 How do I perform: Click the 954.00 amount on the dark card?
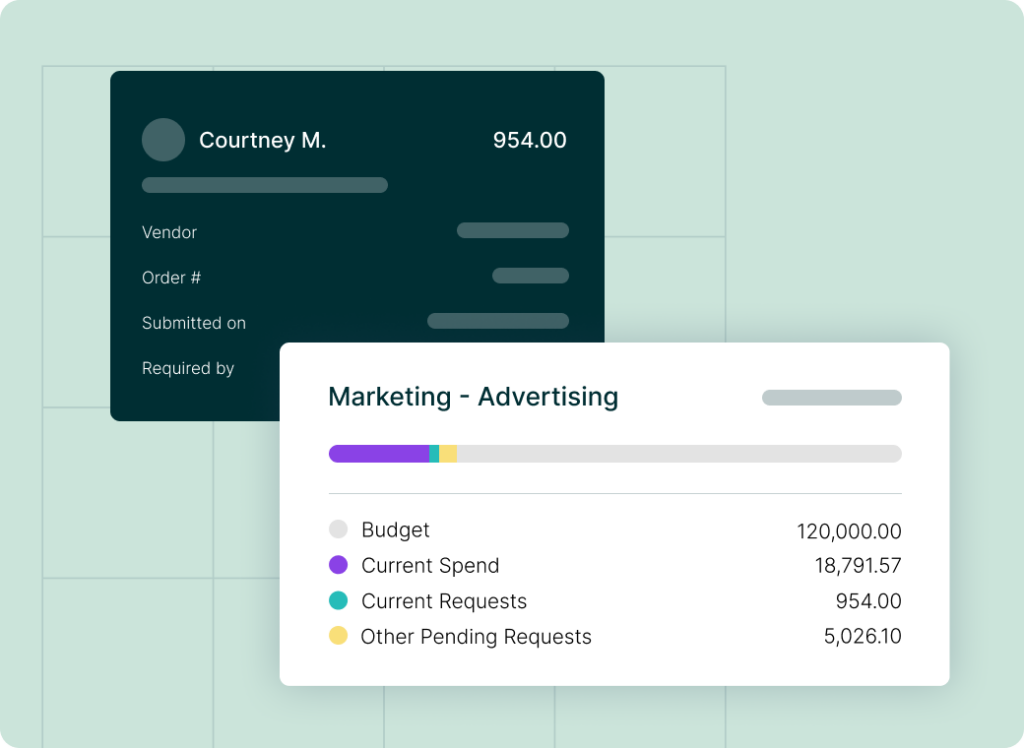click(527, 140)
